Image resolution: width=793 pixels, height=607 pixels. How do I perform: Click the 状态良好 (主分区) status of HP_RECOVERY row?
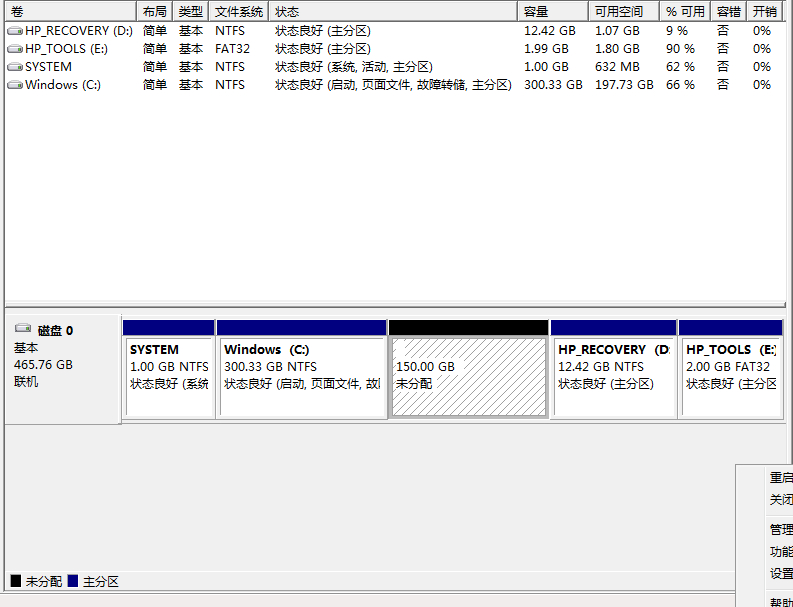(323, 31)
